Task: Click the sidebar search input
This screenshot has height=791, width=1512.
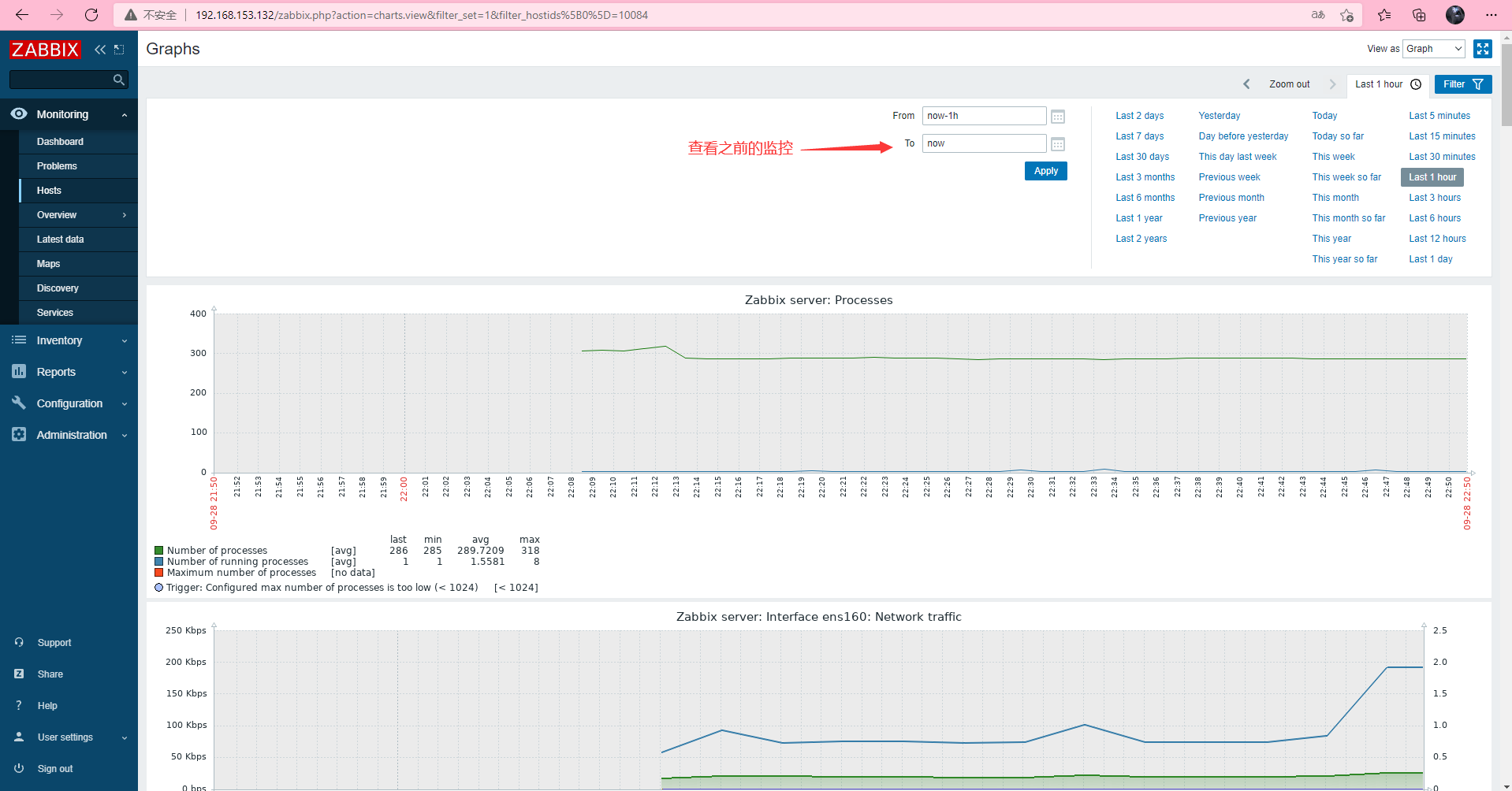Action: pyautogui.click(x=60, y=80)
